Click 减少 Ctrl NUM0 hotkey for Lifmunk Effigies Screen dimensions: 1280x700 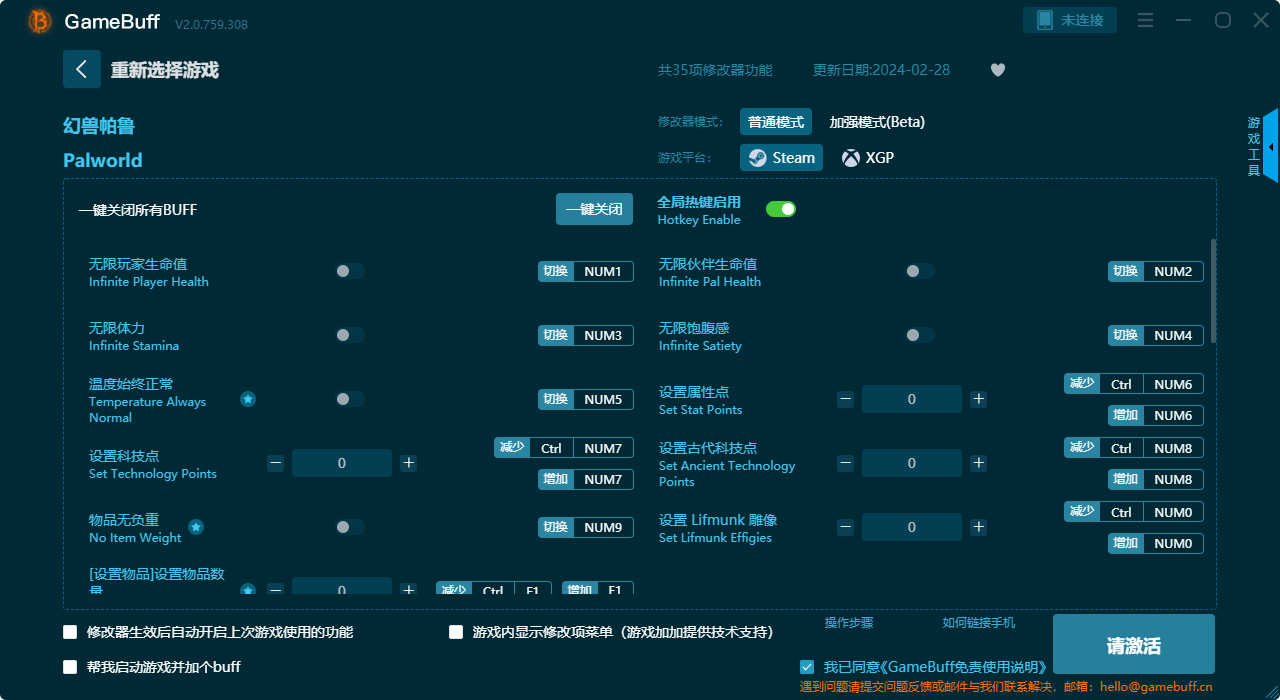tap(1134, 512)
